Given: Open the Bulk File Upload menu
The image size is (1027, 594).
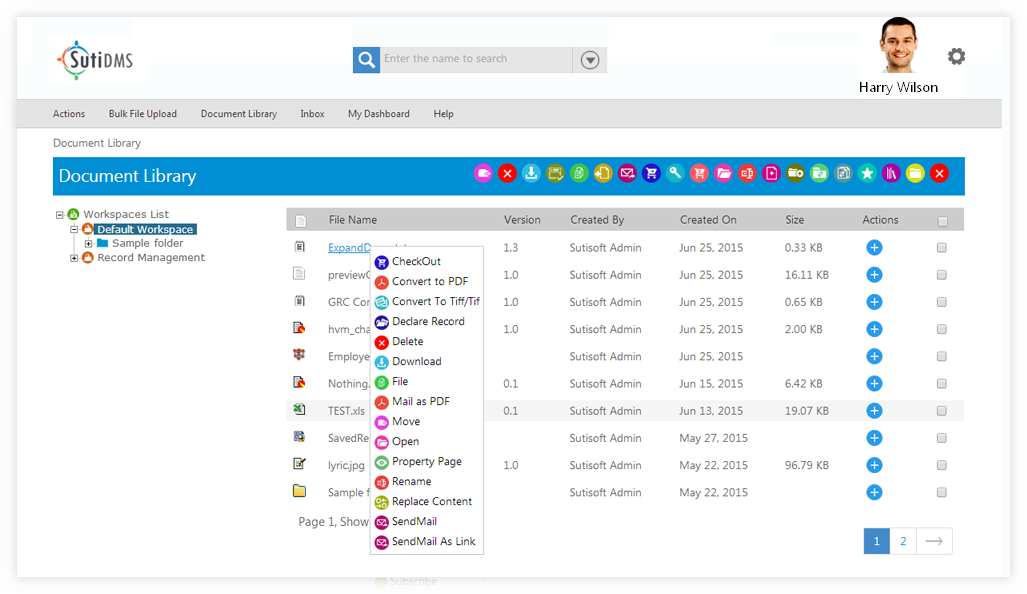Looking at the screenshot, I should [x=142, y=113].
